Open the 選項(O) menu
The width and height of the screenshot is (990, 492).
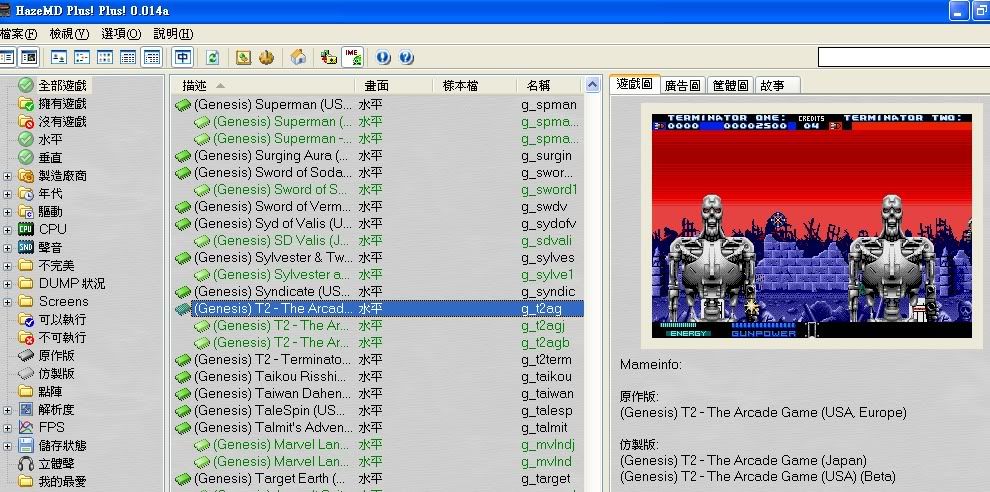[x=121, y=34]
